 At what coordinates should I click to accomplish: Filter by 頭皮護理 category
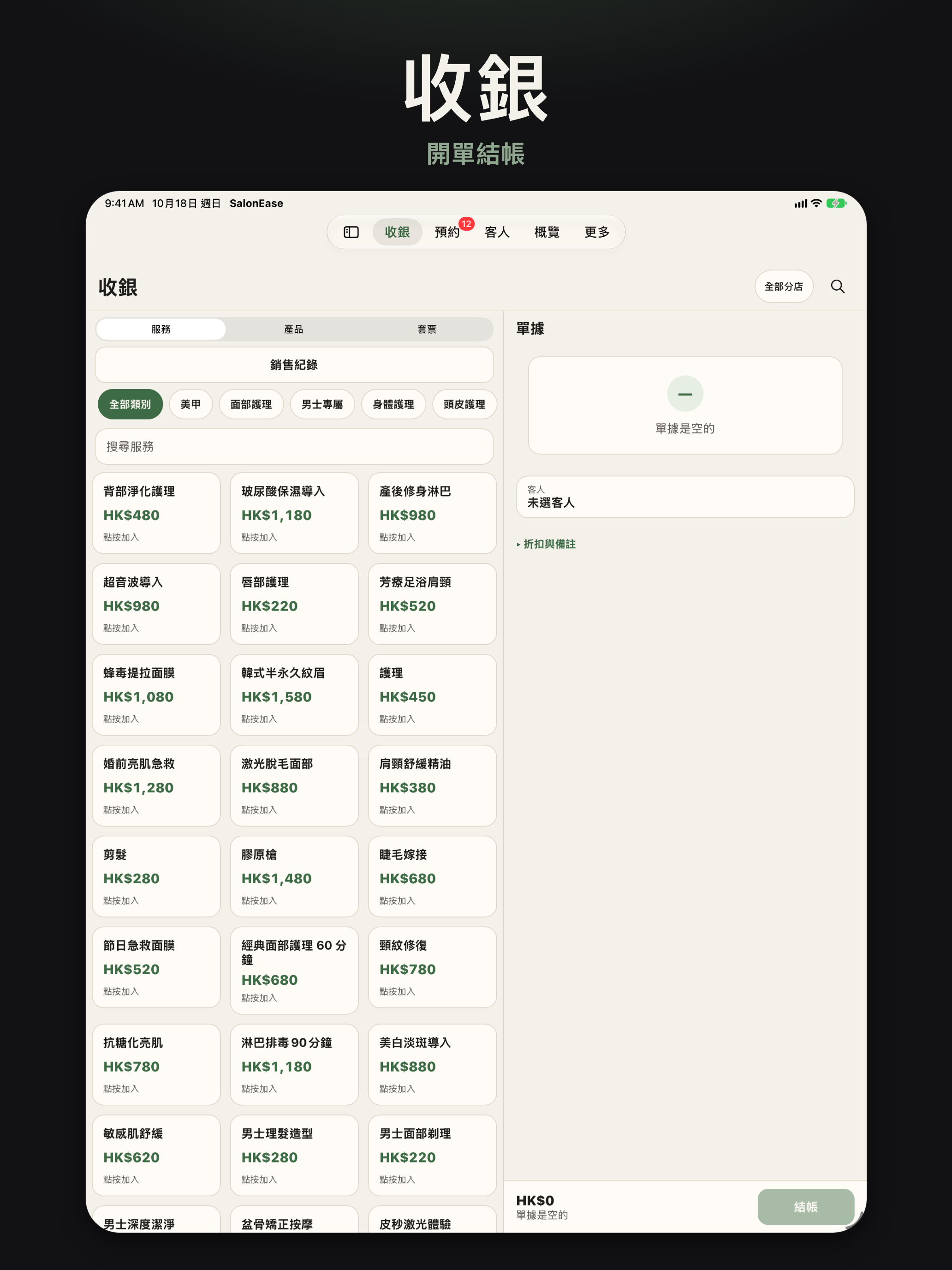coord(465,404)
